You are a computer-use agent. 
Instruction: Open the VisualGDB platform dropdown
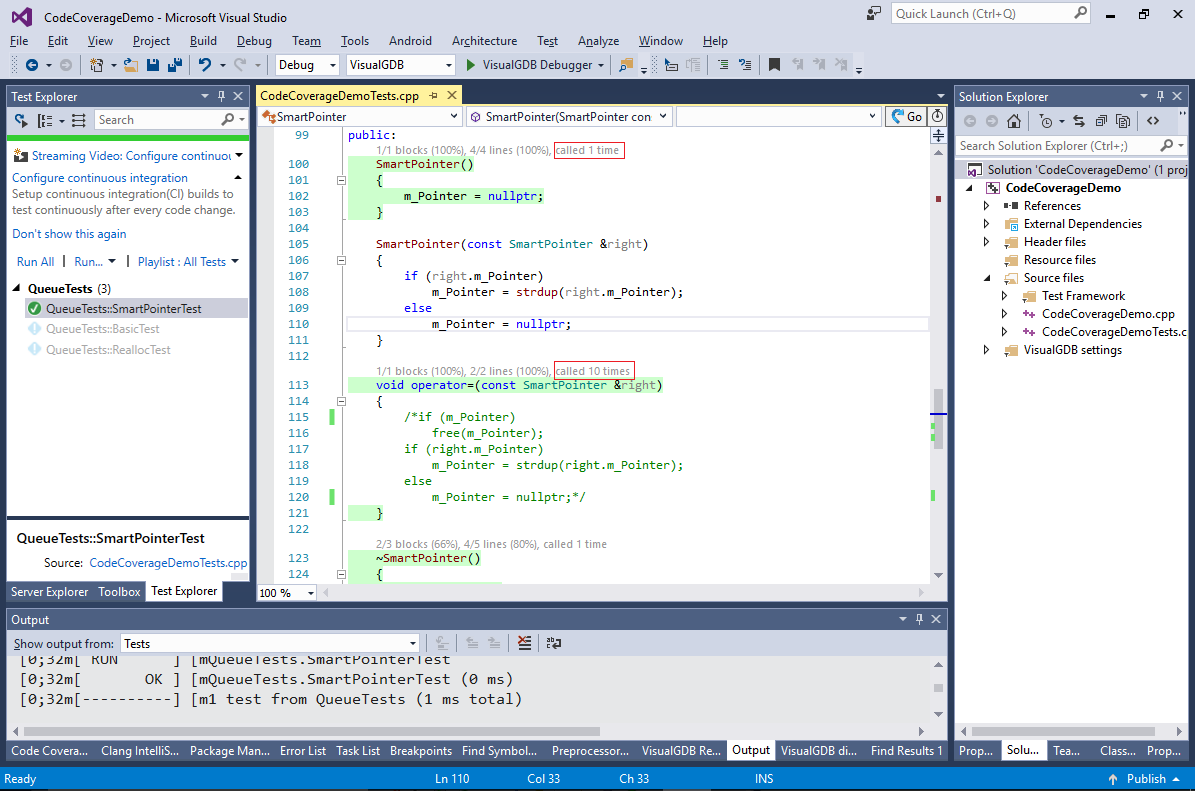coord(401,66)
